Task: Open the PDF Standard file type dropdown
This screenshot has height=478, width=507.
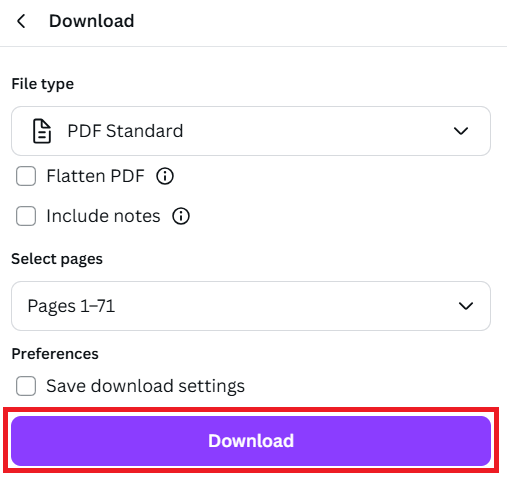Action: (x=251, y=131)
